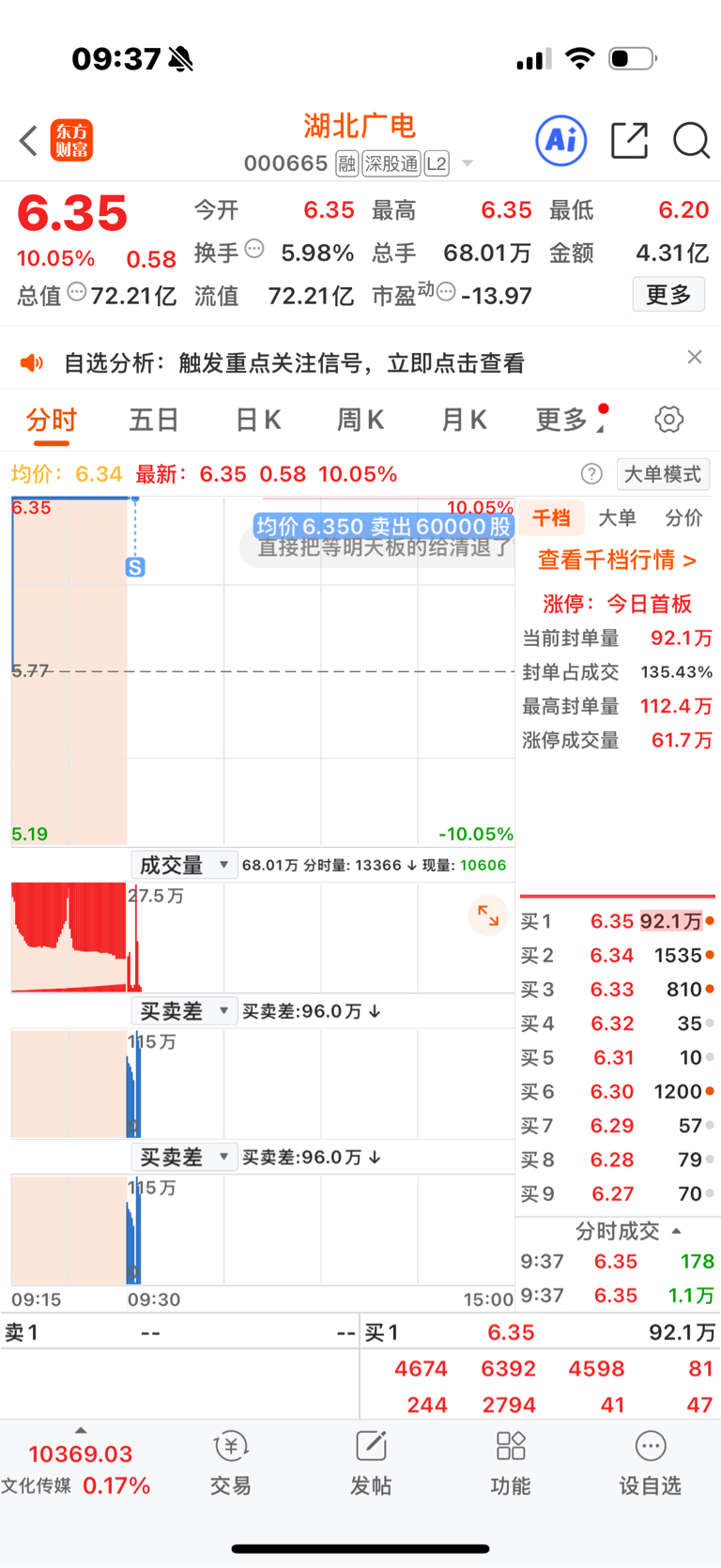Expand chart with the fullscreen arrows icon
Image resolution: width=721 pixels, height=1568 pixels.
pyautogui.click(x=488, y=915)
